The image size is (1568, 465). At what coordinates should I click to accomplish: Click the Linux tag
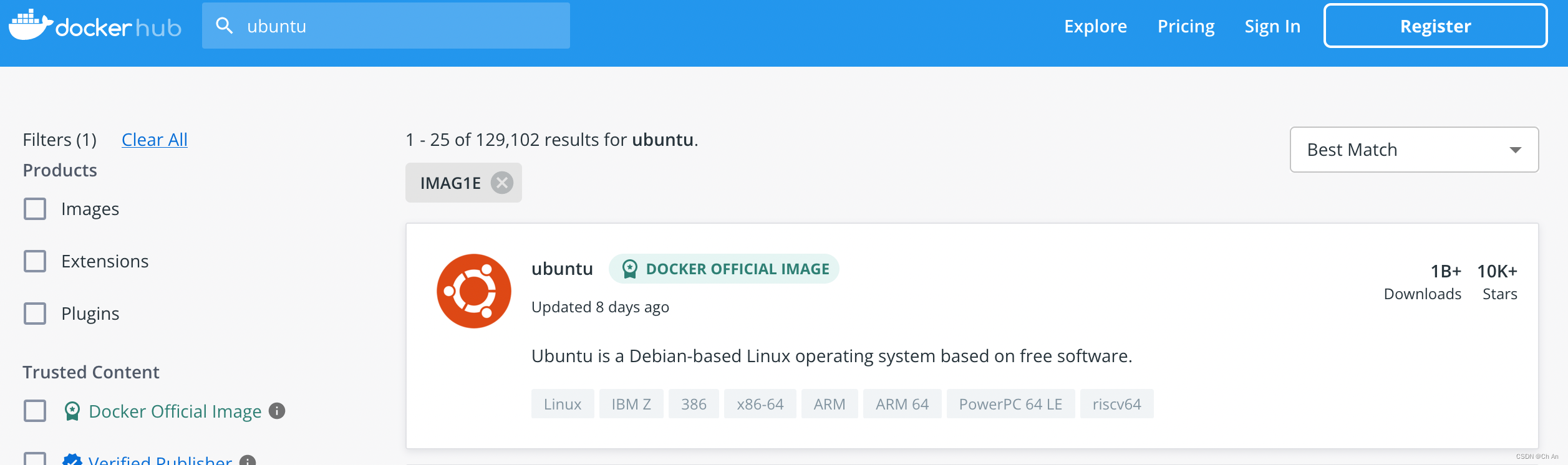coord(563,404)
